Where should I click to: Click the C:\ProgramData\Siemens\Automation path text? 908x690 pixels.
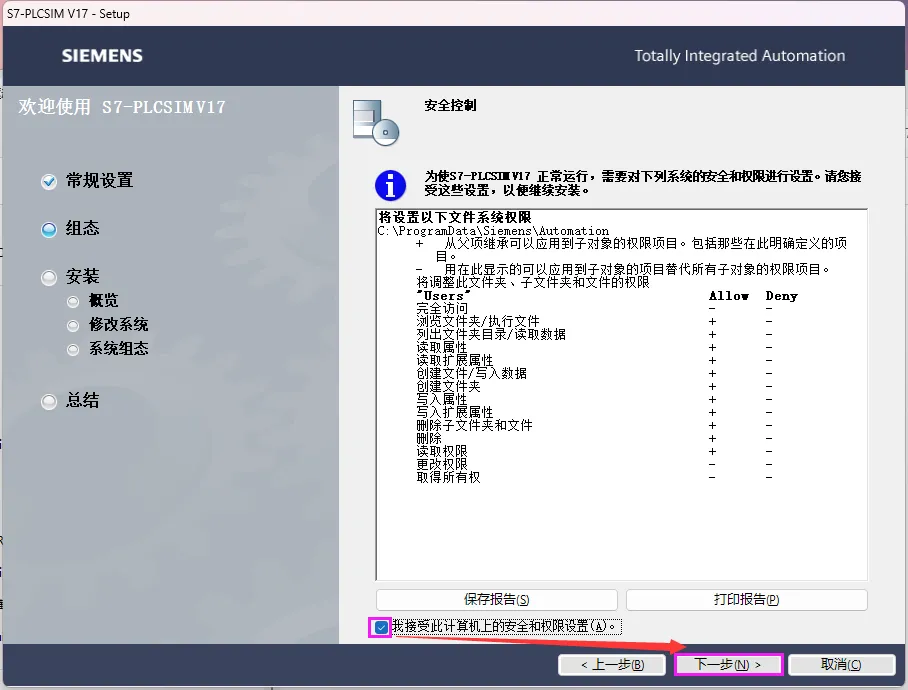click(493, 231)
